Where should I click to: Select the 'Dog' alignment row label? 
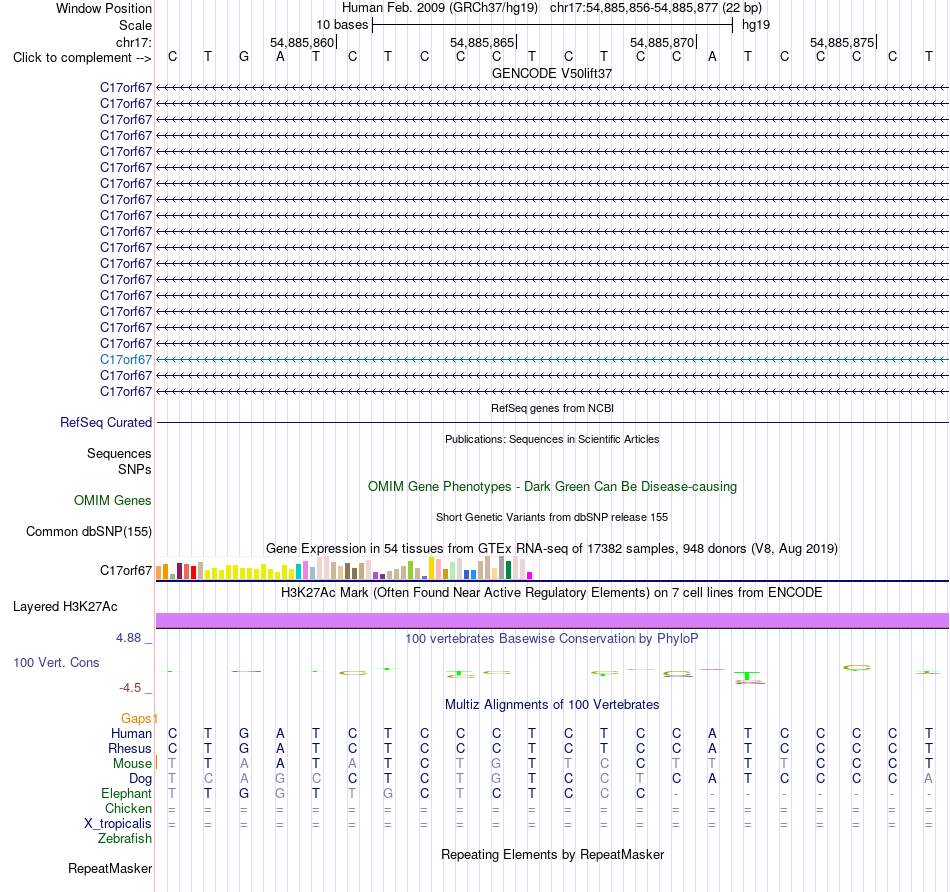[141, 779]
